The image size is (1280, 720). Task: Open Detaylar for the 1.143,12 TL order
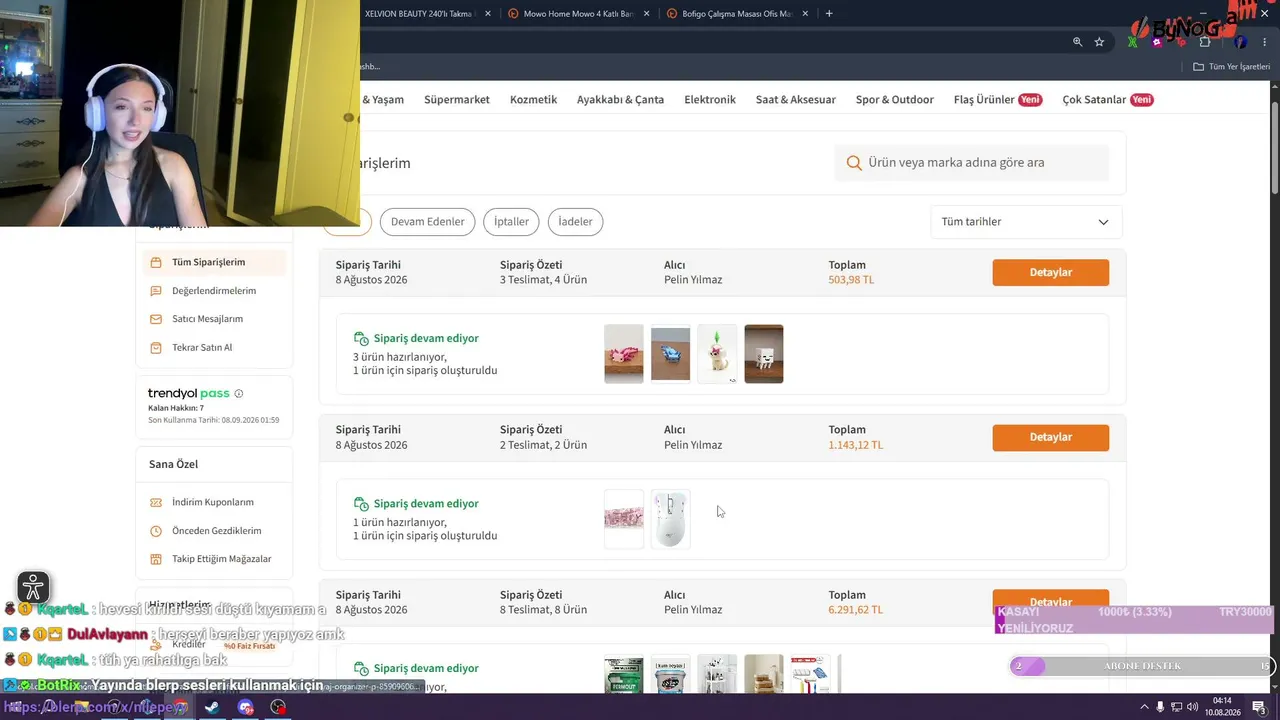(x=1051, y=437)
